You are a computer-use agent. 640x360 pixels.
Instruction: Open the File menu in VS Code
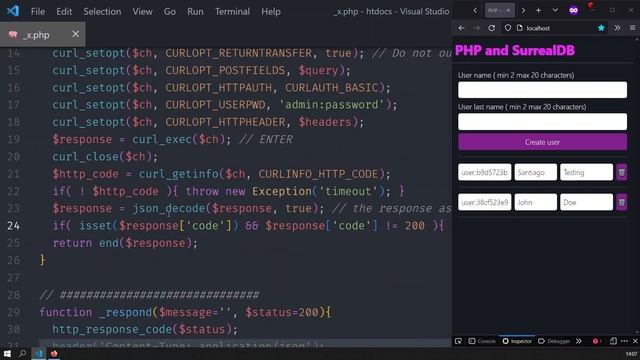coord(38,11)
